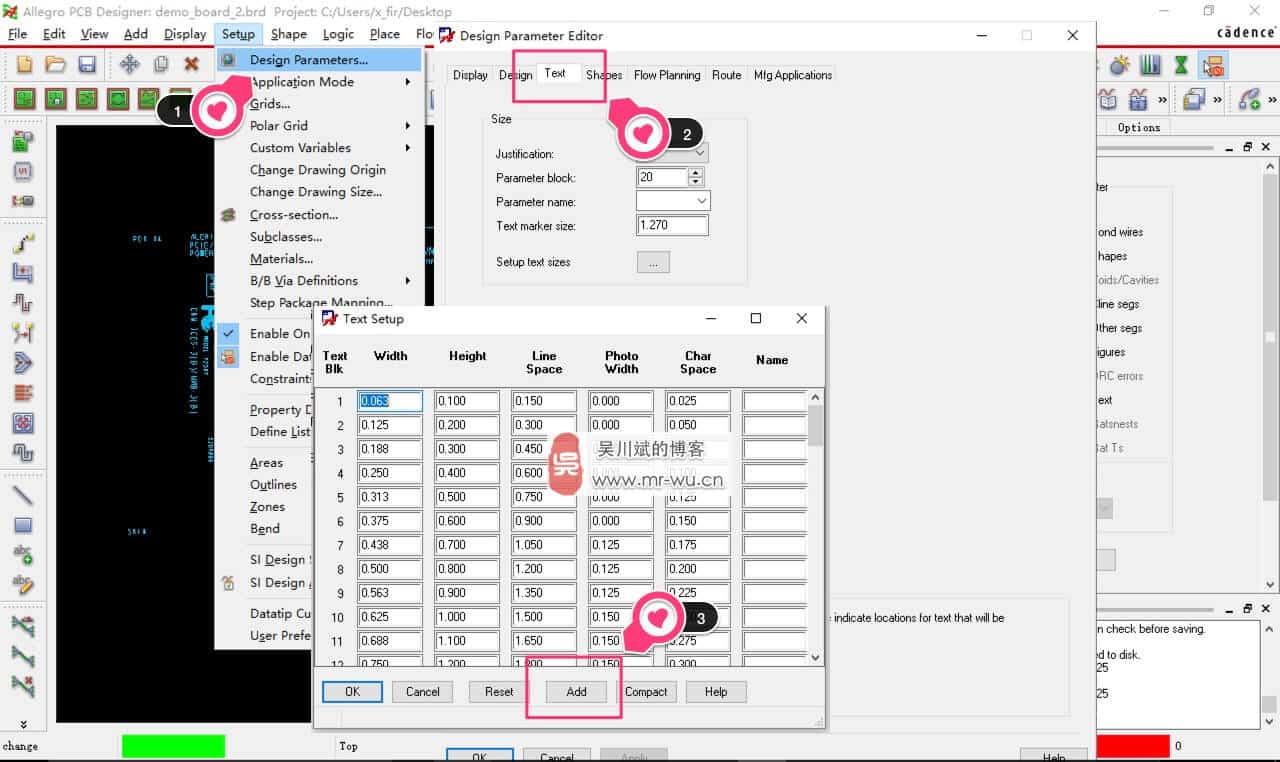Click the delete shape icon at left toolbar bottom
This screenshot has height=762, width=1280.
(x=22, y=686)
